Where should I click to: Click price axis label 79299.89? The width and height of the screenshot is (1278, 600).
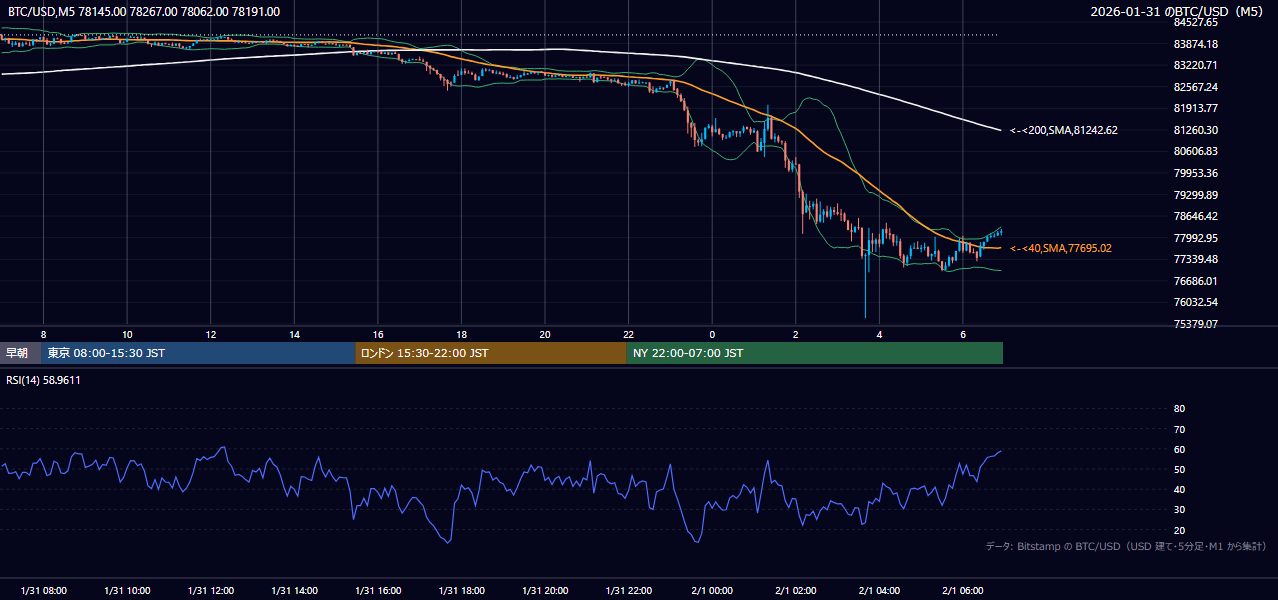tap(1195, 195)
